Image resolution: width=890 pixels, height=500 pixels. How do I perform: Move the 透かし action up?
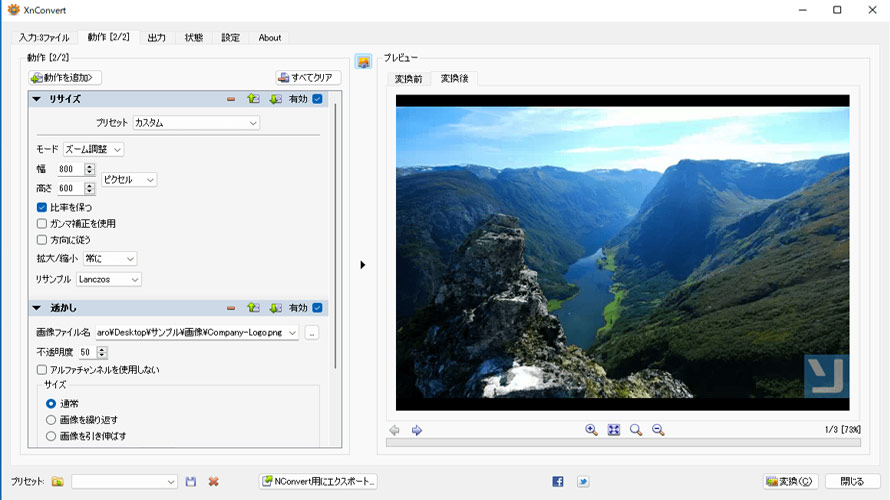click(x=253, y=308)
